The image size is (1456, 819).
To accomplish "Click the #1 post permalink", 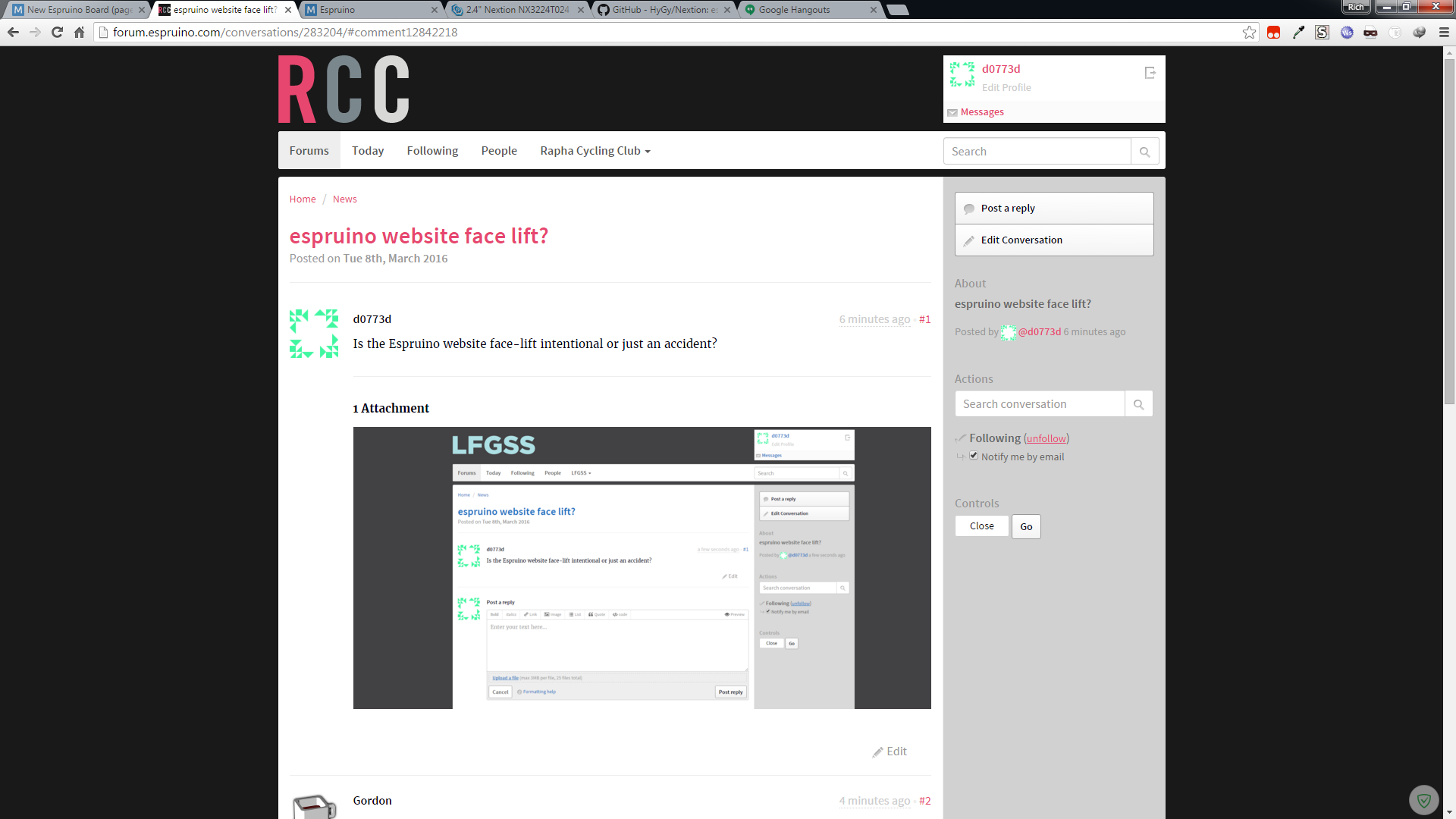I will pos(924,319).
